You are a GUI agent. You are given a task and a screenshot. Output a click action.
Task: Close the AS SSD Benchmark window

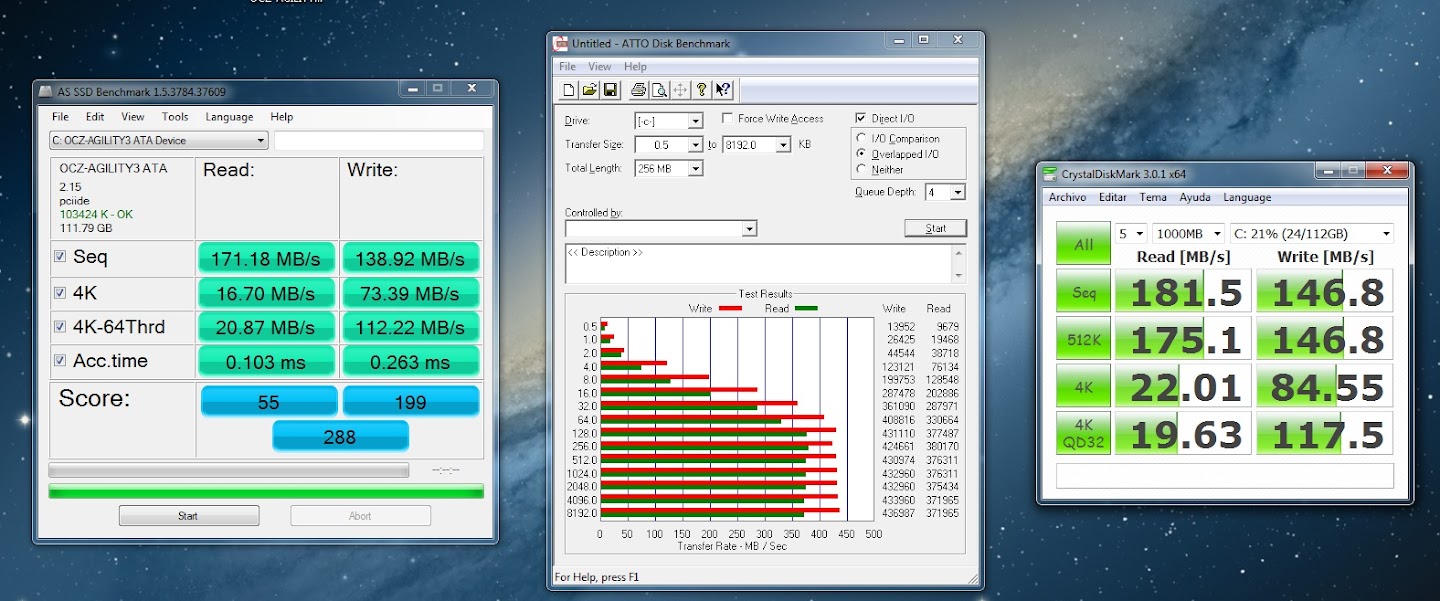click(472, 88)
